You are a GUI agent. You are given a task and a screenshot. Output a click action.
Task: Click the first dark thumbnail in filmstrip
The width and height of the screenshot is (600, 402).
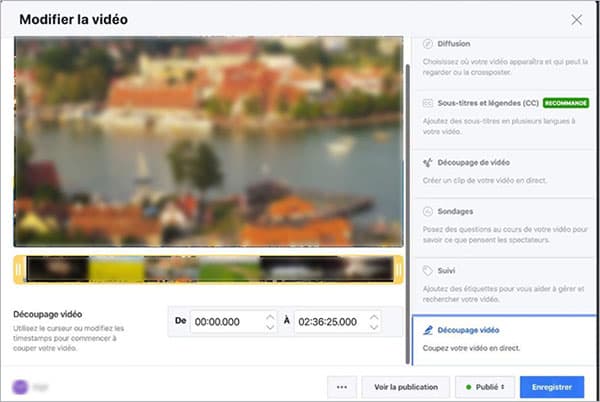(57, 270)
